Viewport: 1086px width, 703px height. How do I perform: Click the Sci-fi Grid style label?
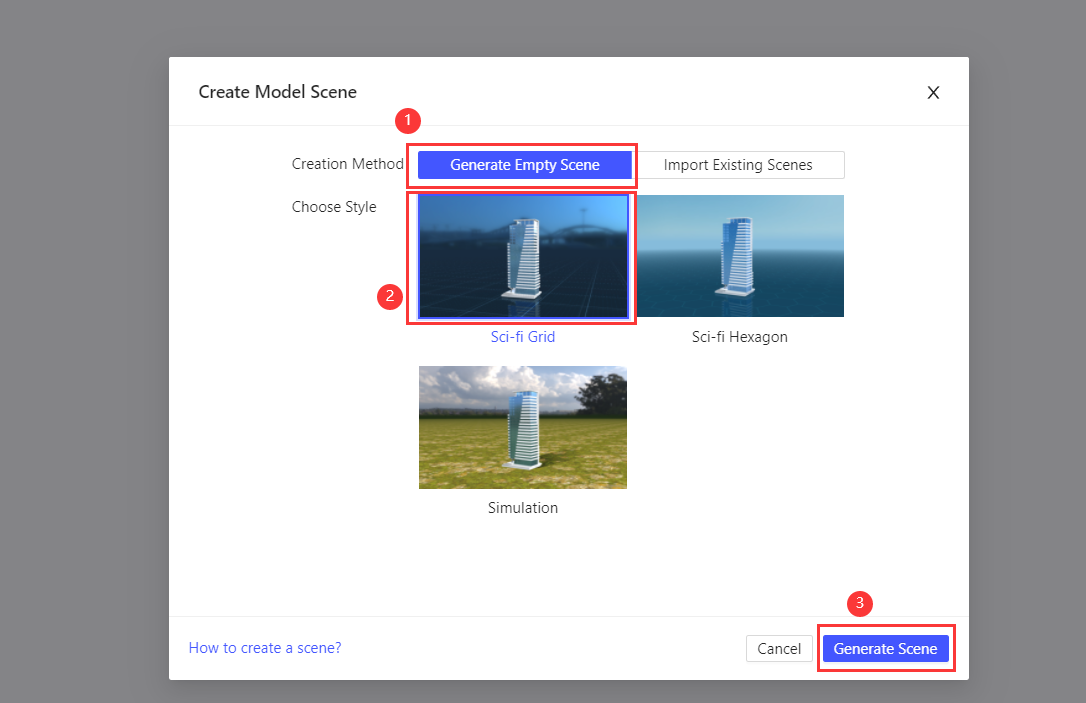(x=522, y=337)
